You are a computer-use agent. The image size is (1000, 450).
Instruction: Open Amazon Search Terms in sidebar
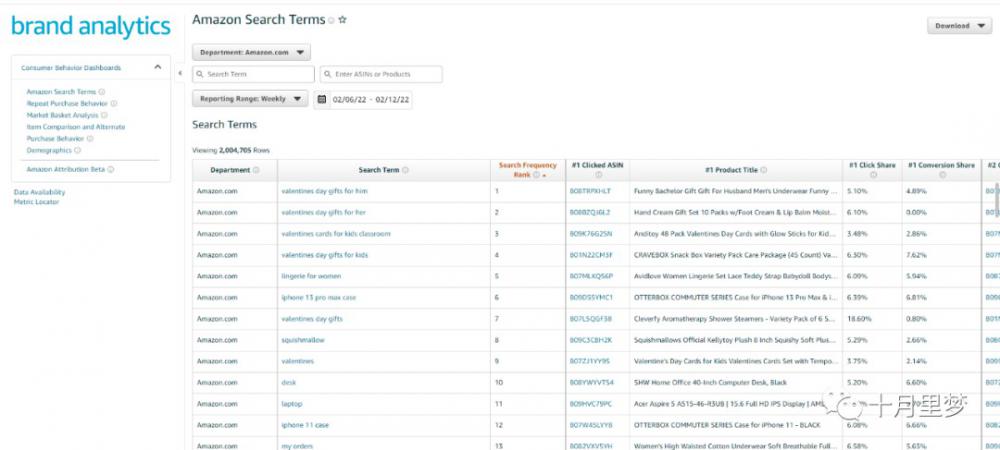[x=61, y=92]
